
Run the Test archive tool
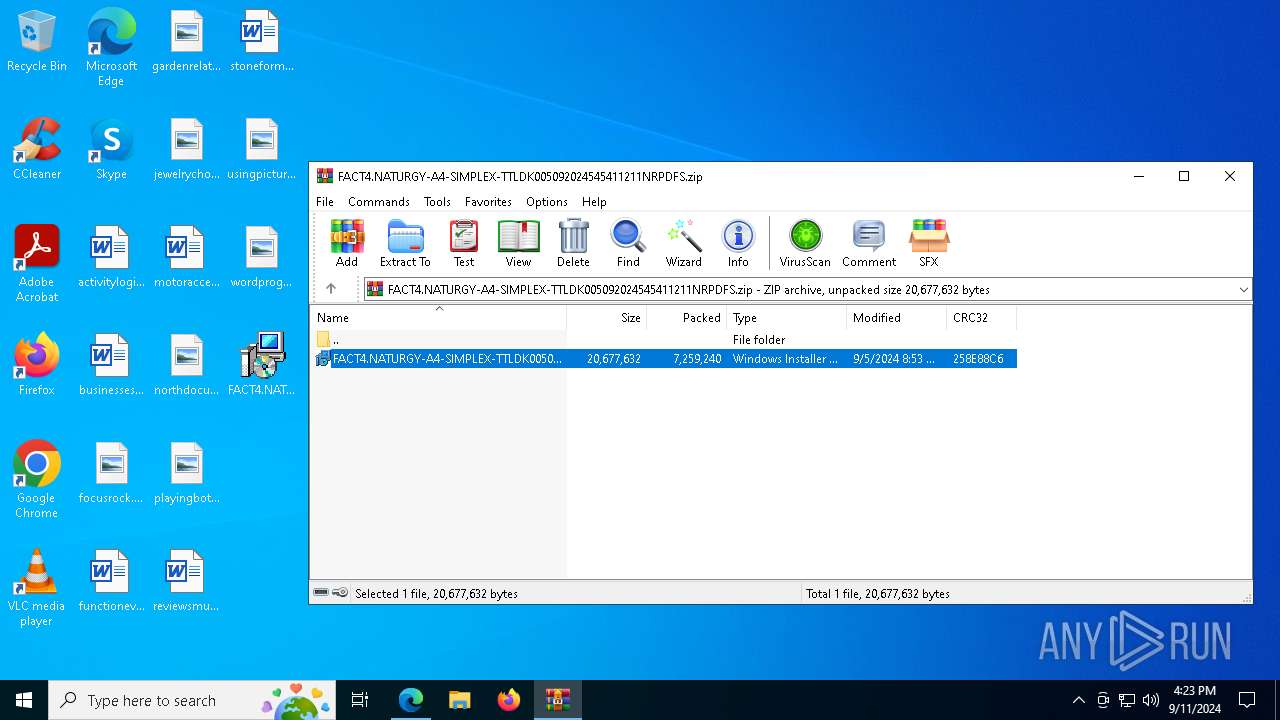464,244
